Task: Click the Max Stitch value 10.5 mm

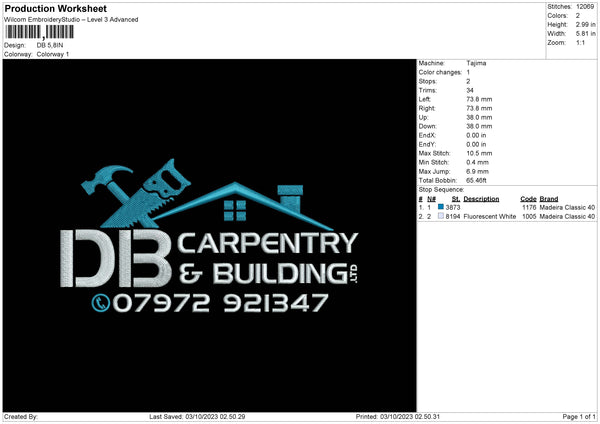Action: (479, 153)
